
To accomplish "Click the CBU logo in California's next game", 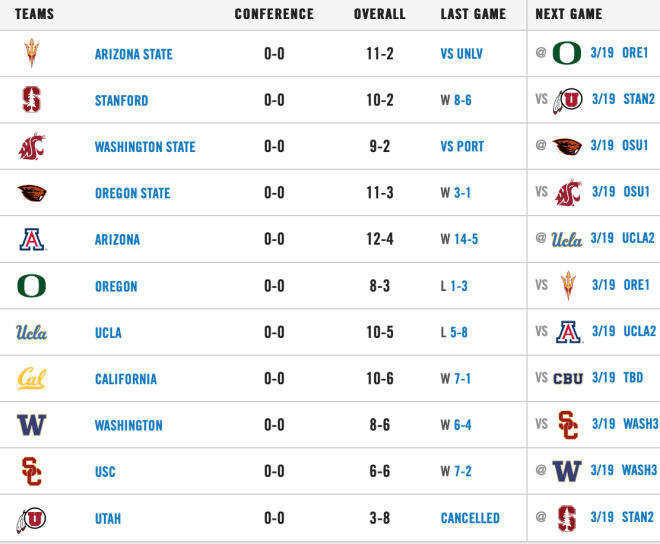I will click(568, 379).
